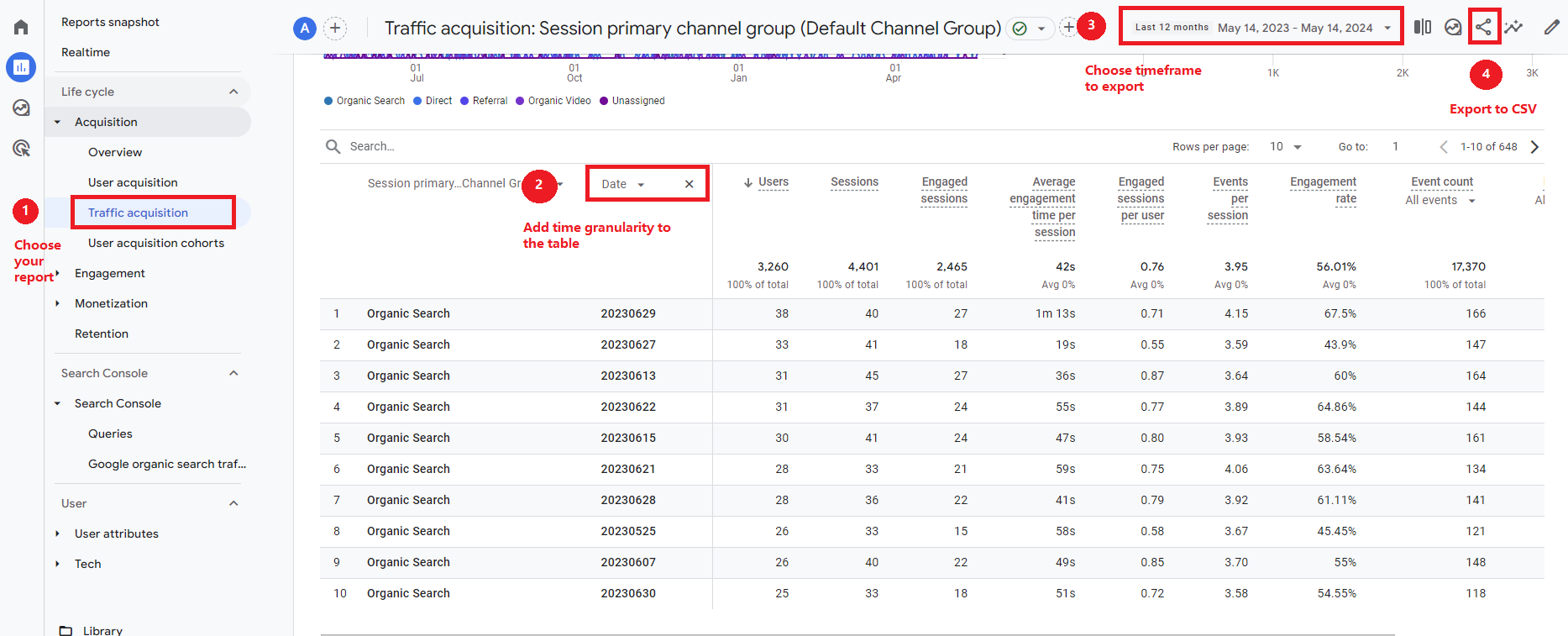
Task: Open the Insights icon in the header
Action: pyautogui.click(x=1453, y=27)
